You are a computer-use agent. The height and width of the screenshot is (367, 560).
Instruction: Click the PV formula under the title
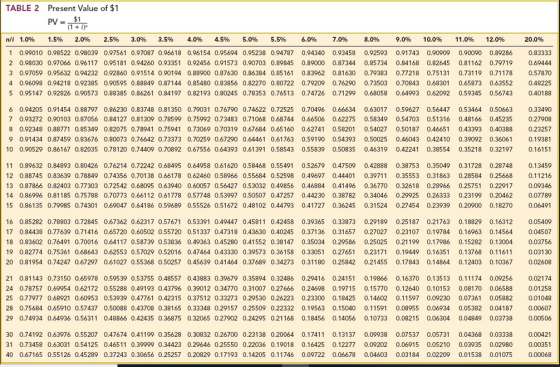tap(68, 23)
